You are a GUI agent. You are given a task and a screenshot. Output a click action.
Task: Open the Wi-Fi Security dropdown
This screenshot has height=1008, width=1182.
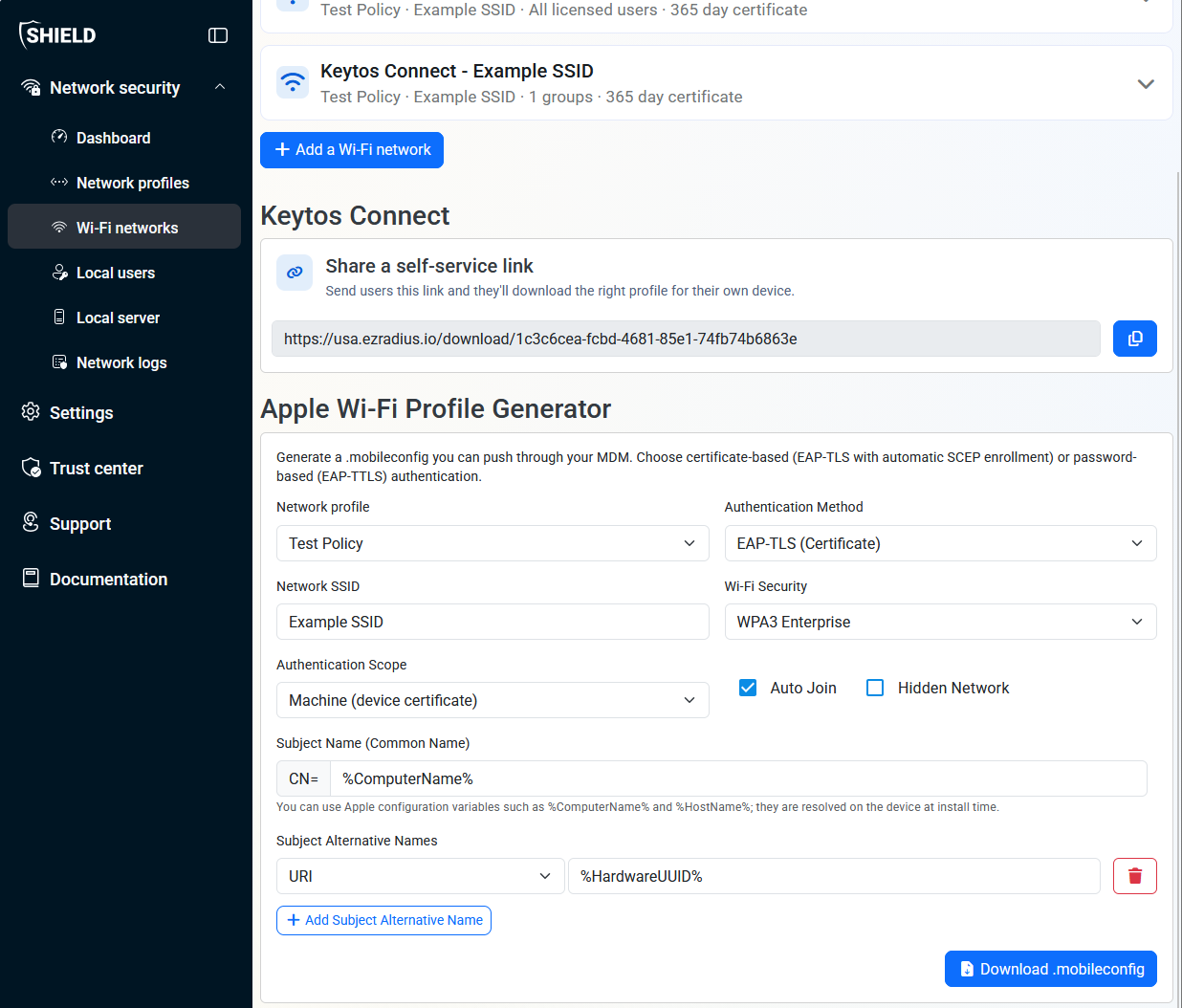[940, 622]
